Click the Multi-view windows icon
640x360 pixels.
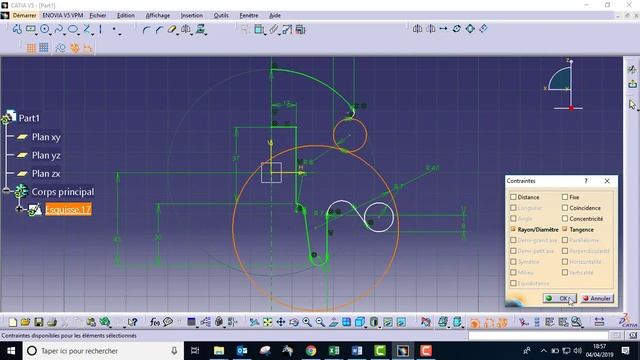[x=347, y=322]
